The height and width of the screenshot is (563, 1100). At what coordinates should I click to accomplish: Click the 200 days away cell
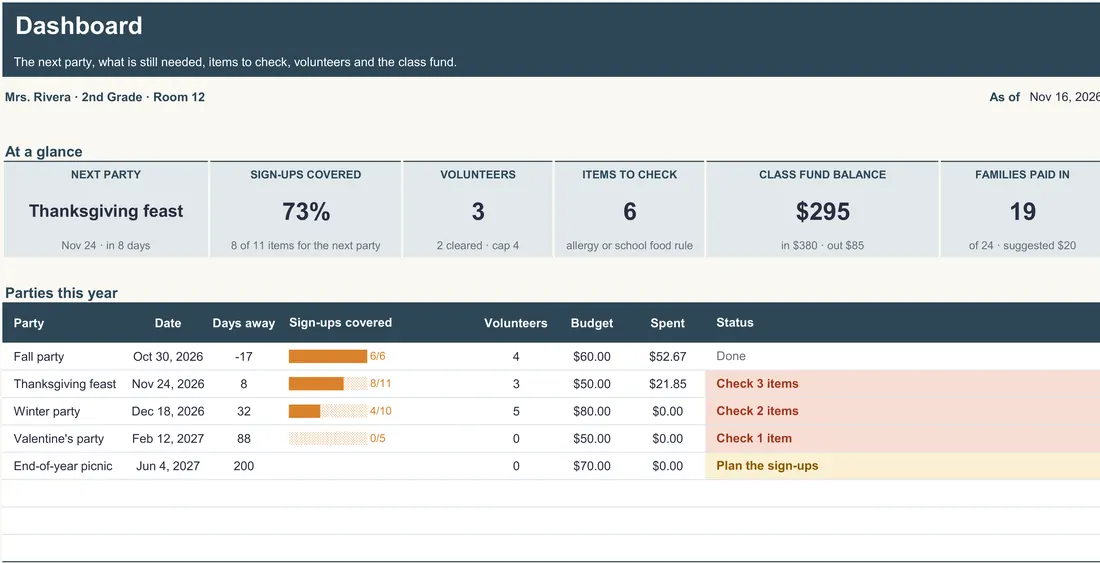tap(243, 466)
